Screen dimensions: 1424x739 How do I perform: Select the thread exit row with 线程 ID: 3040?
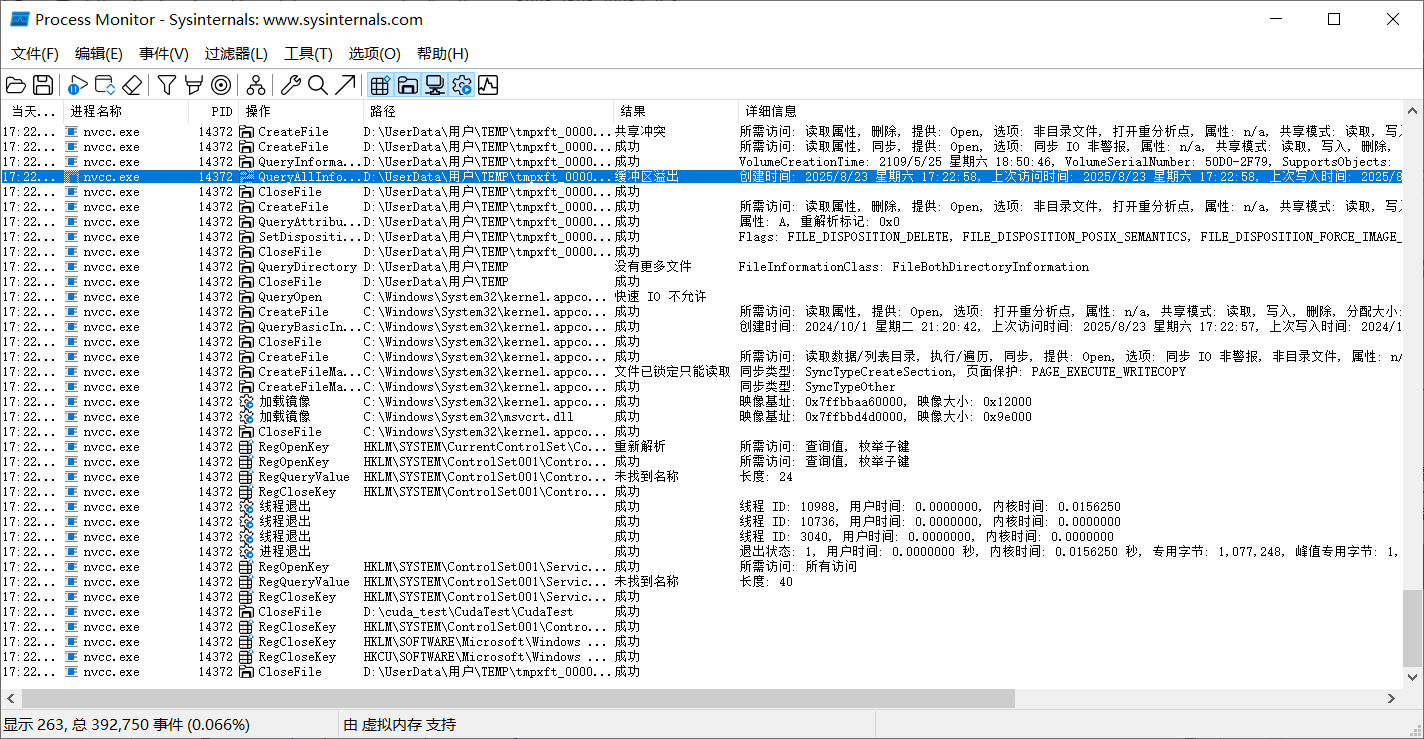[x=701, y=537]
